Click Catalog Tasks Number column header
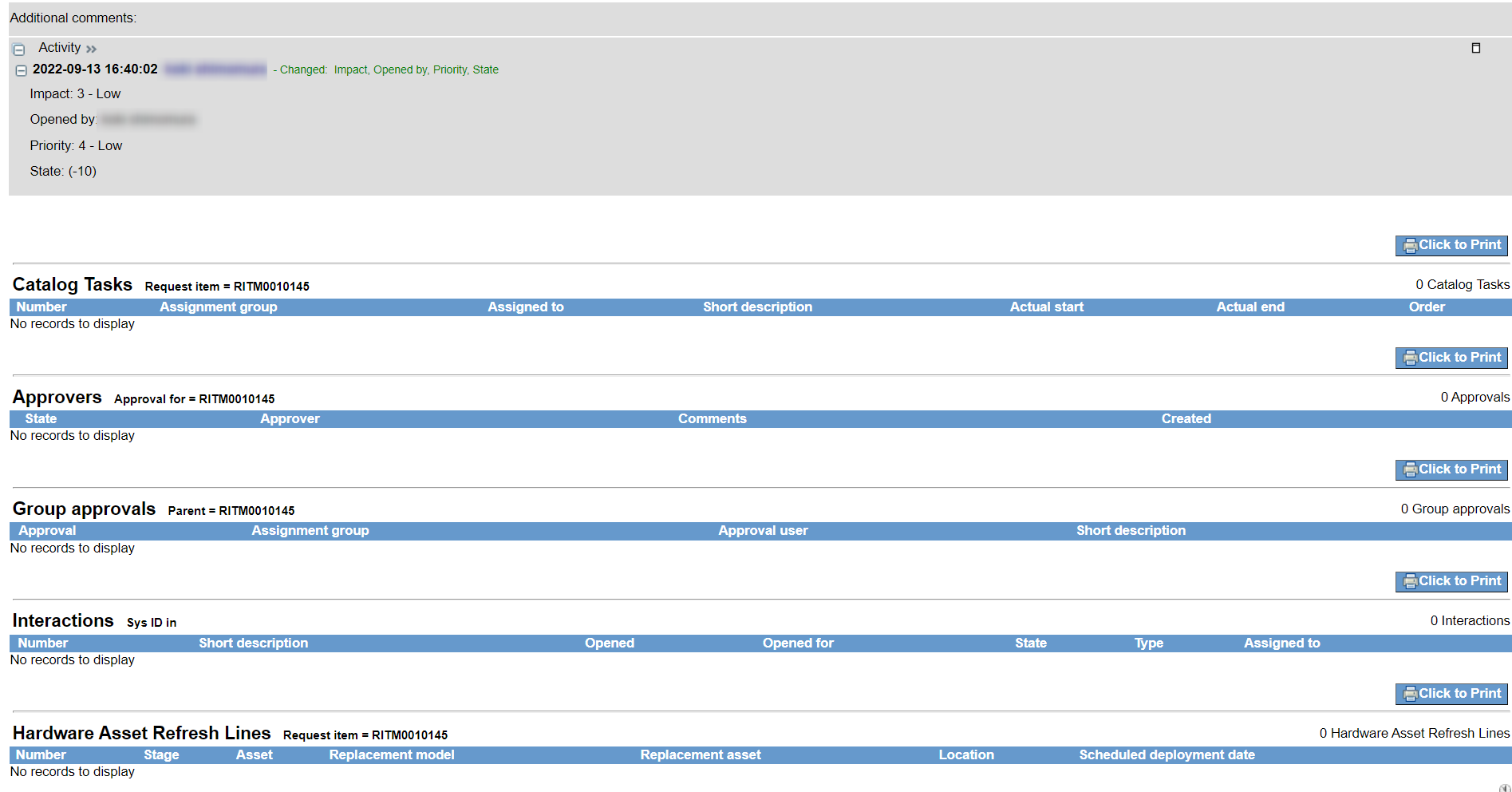 pyautogui.click(x=41, y=307)
